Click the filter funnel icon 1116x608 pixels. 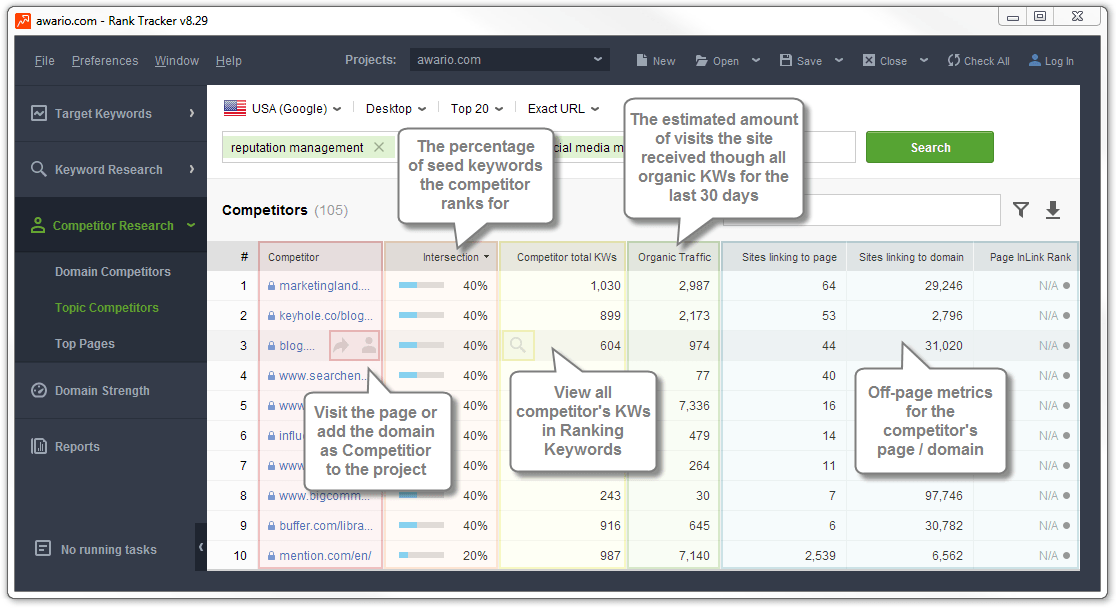pos(1021,209)
